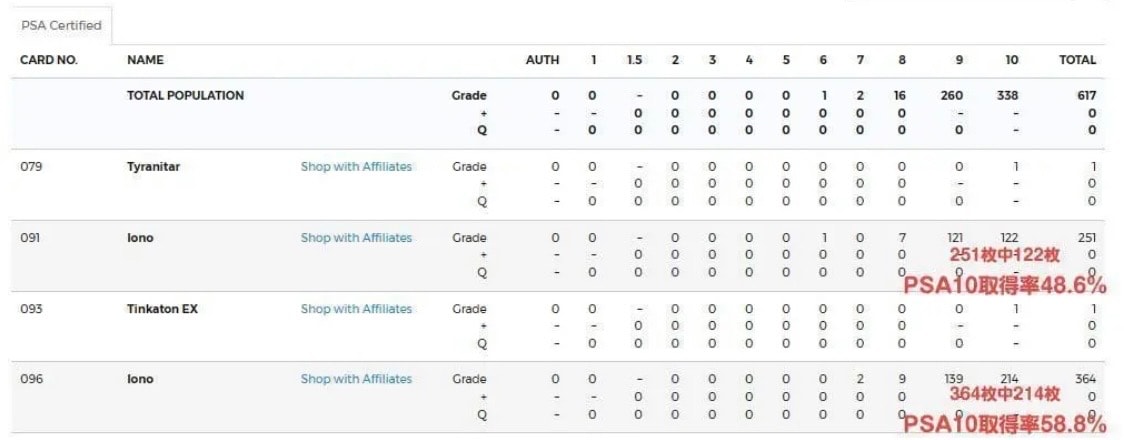
Task: Click the NAME column header
Action: [145, 60]
